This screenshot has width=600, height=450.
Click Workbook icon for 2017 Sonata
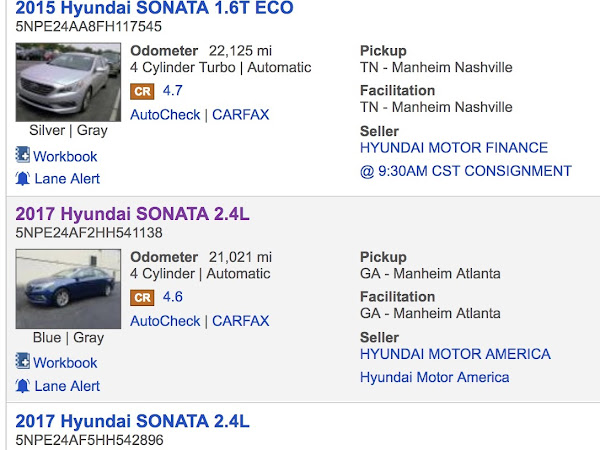(23, 362)
